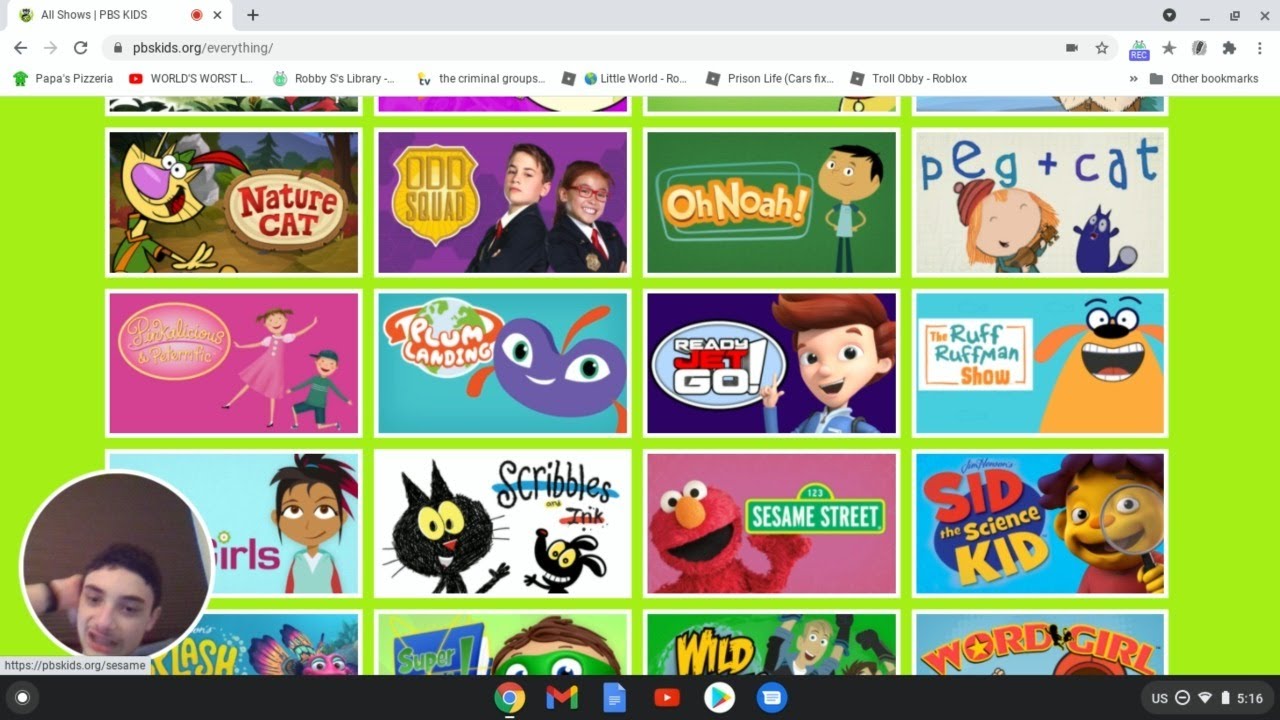1280x720 pixels.
Task: Open a new browser tab
Action: click(x=253, y=15)
